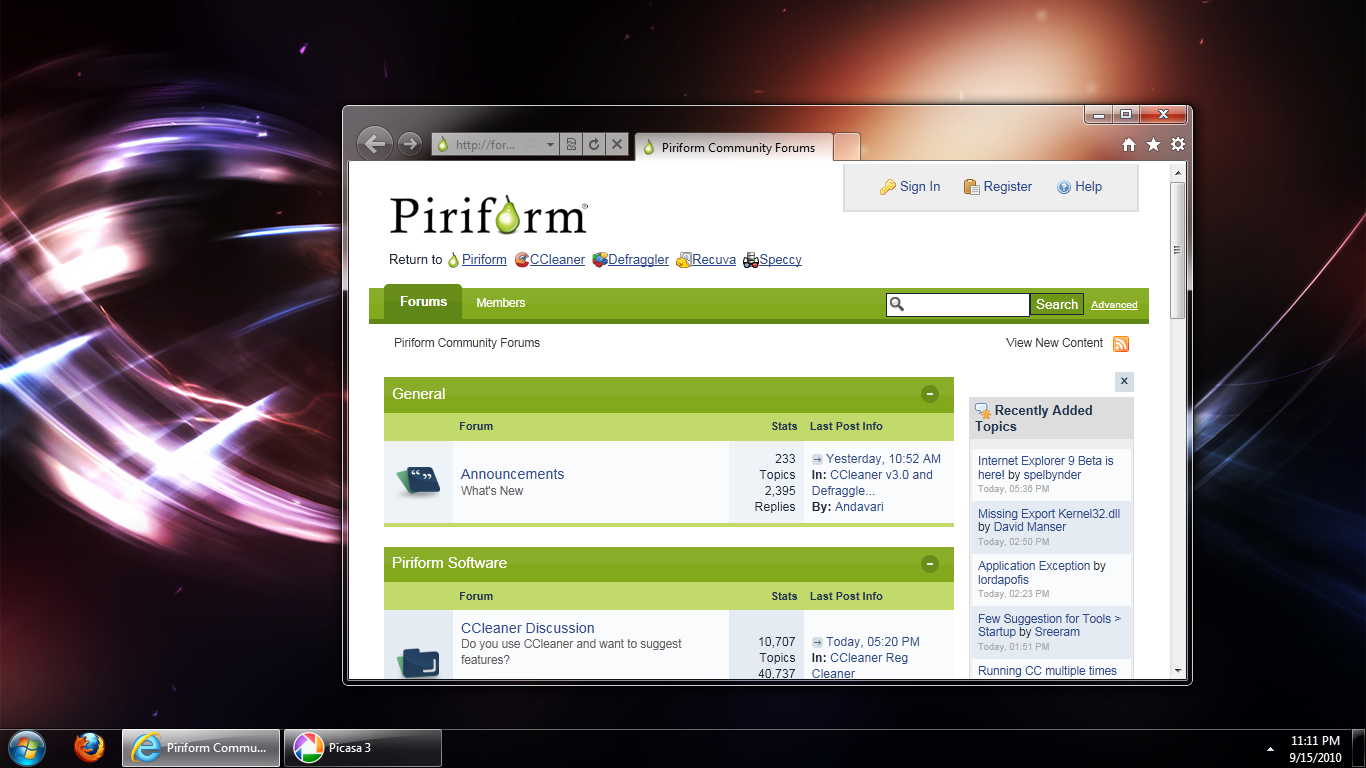Switch to the Picasa 3 taskbar button
This screenshot has width=1366, height=768.
click(x=364, y=748)
